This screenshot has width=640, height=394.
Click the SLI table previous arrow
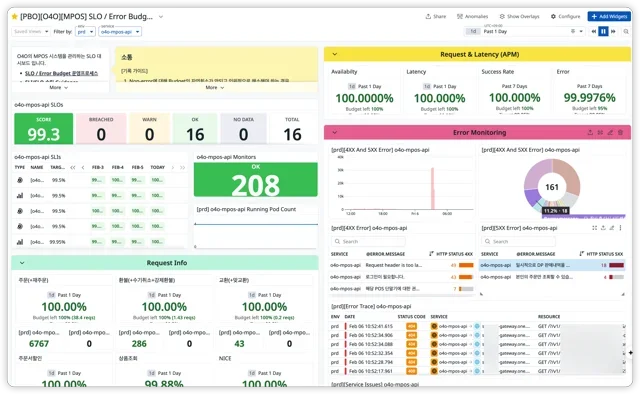83,167
